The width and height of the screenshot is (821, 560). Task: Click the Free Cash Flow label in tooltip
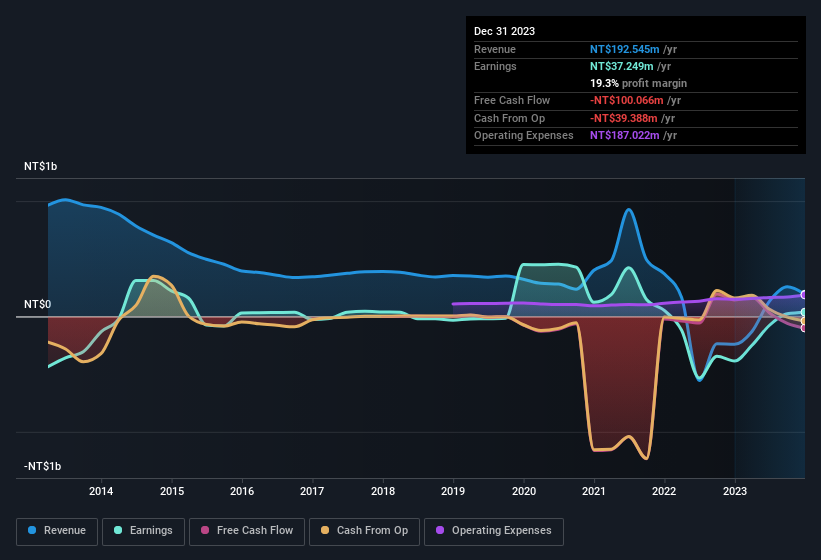512,100
